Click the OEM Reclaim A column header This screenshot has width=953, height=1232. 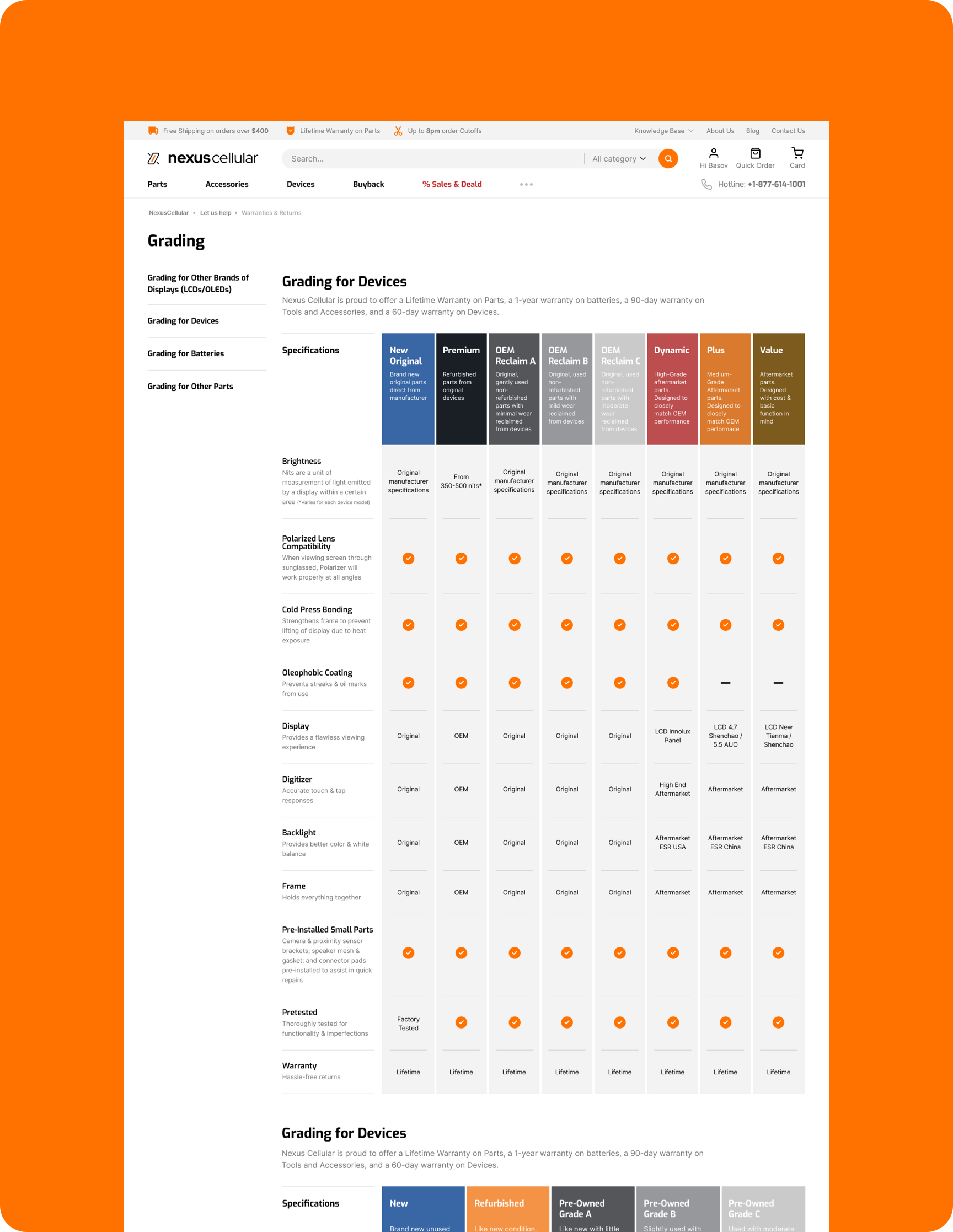(514, 389)
